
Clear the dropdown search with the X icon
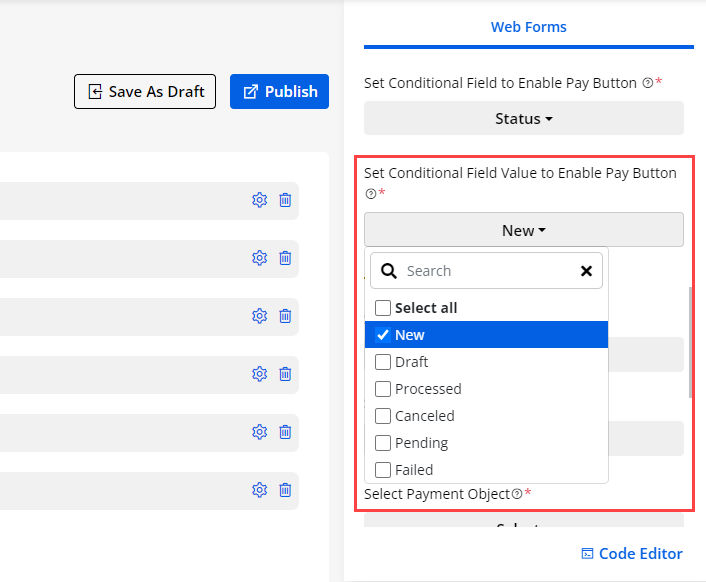point(587,271)
